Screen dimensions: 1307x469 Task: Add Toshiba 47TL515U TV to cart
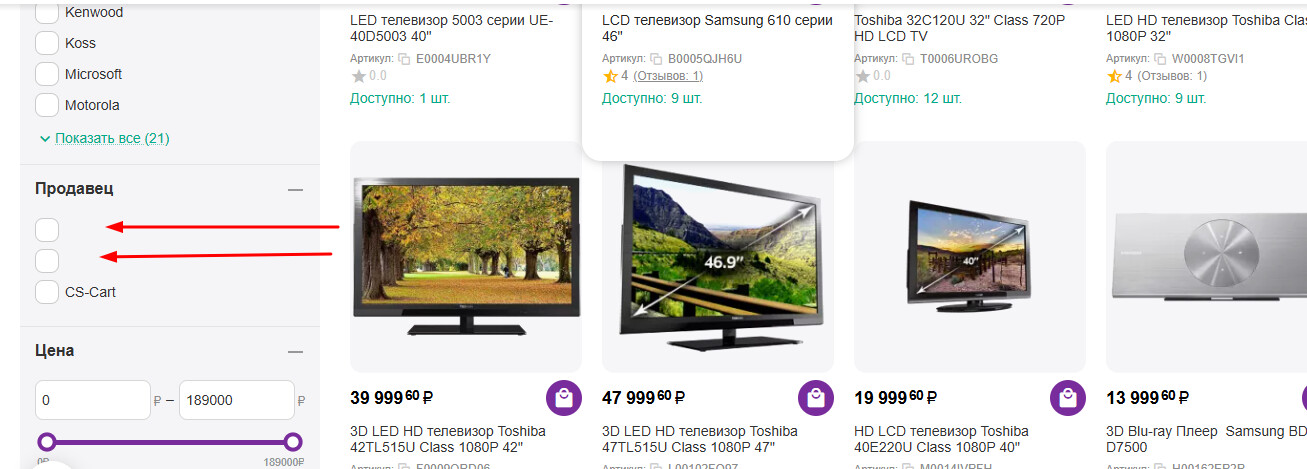(816, 398)
